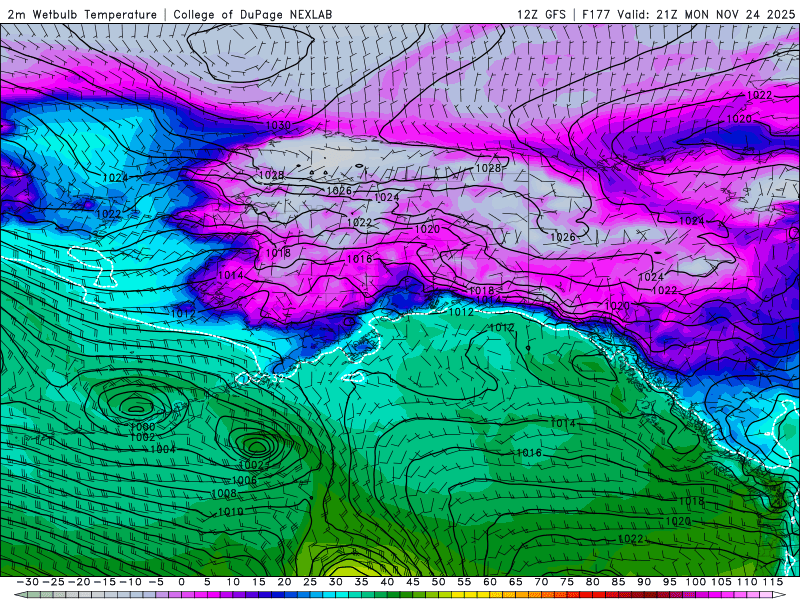Image resolution: width=800 pixels, height=600 pixels.
Task: Select the 10 value on the temperature scale
Action: coord(233,582)
